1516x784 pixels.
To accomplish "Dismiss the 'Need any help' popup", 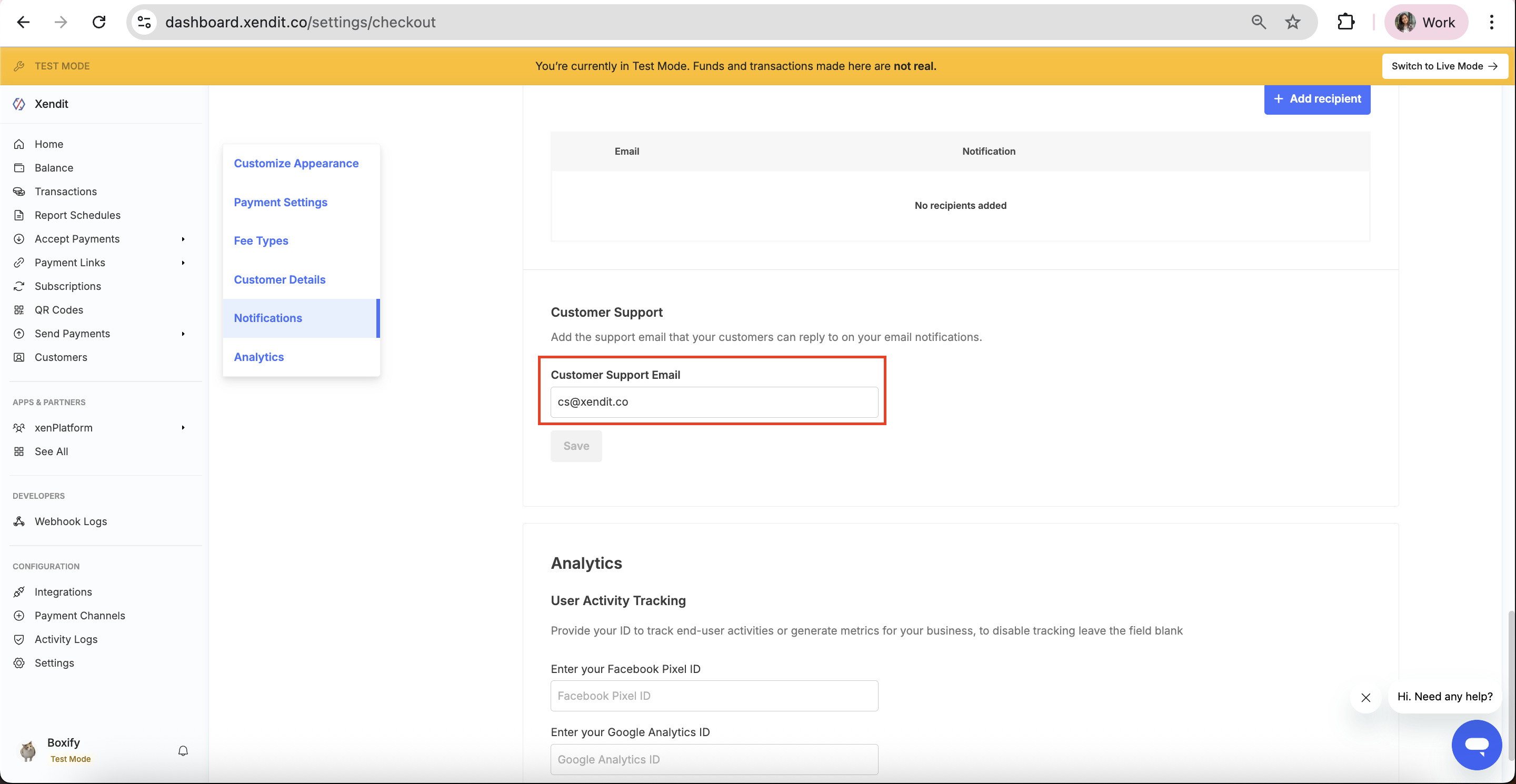I will pos(1365,698).
